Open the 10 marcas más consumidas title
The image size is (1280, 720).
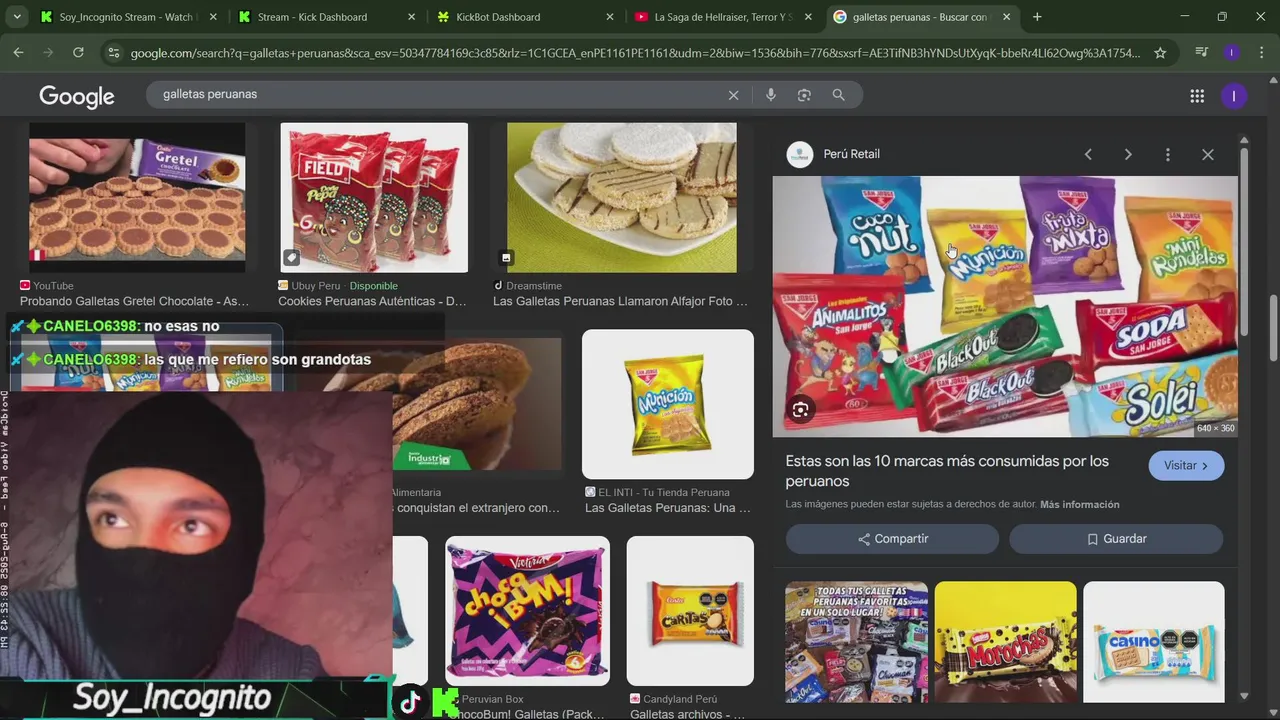(947, 471)
